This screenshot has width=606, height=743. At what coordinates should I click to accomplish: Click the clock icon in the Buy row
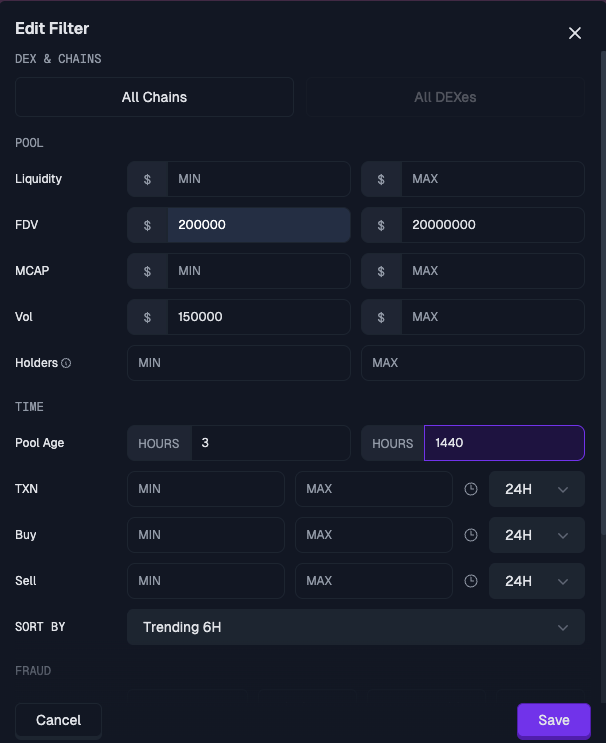coord(470,535)
